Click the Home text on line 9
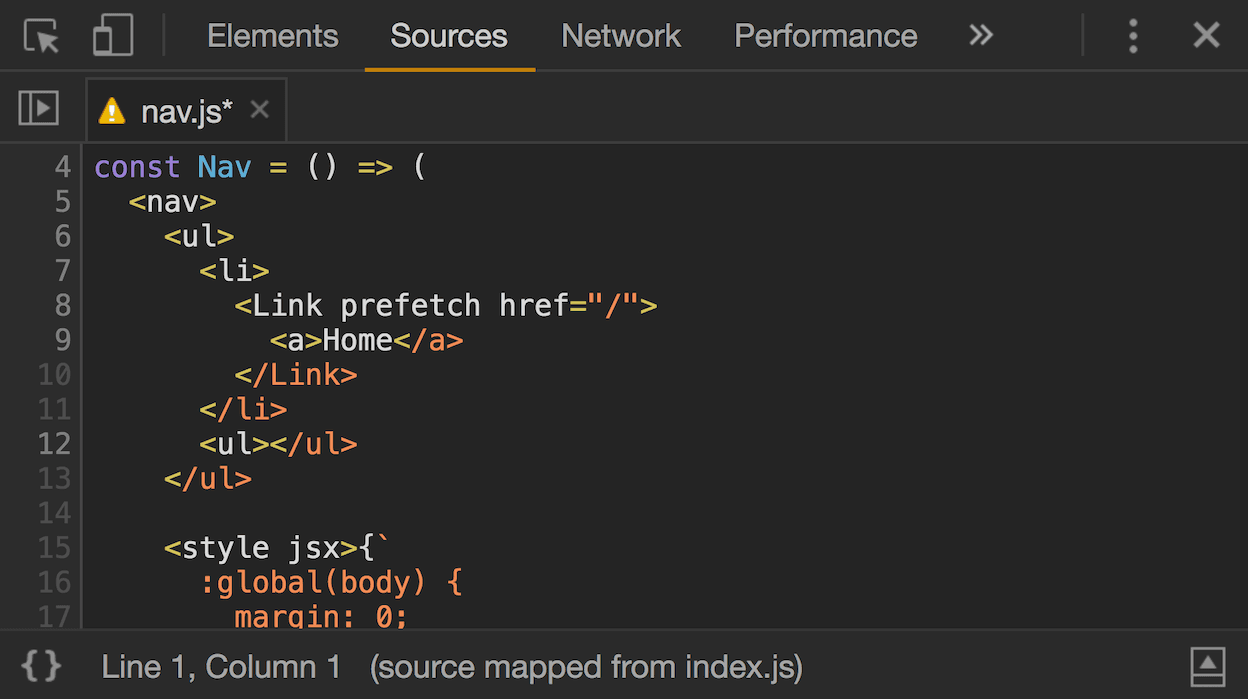The width and height of the screenshot is (1248, 699). (x=357, y=340)
